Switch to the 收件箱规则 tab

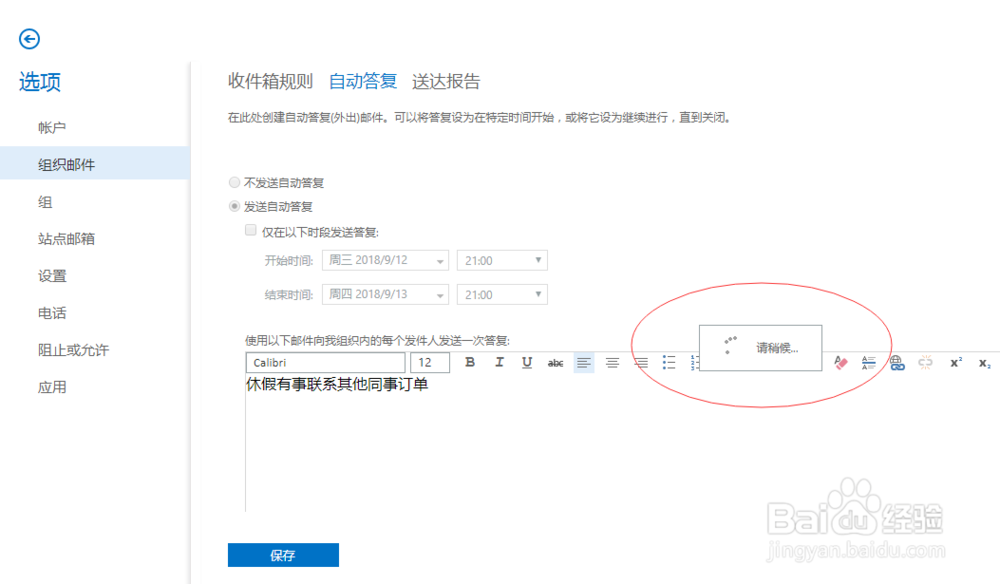click(x=267, y=81)
